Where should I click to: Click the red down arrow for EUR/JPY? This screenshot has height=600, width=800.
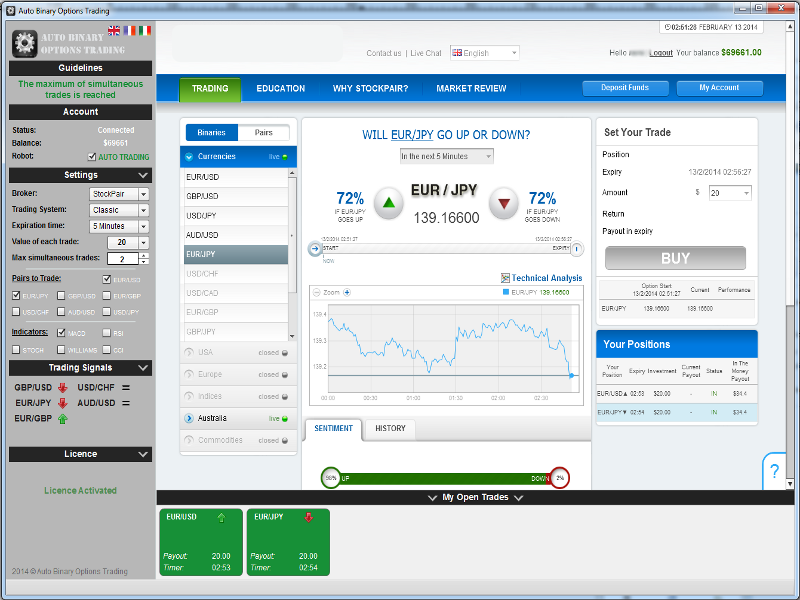pos(504,203)
